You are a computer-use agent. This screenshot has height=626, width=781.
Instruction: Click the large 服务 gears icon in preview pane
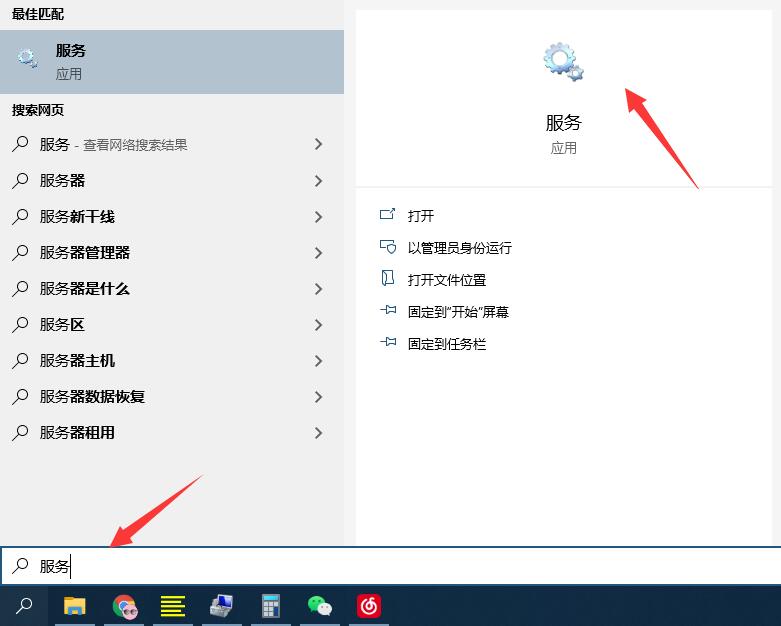(x=563, y=62)
